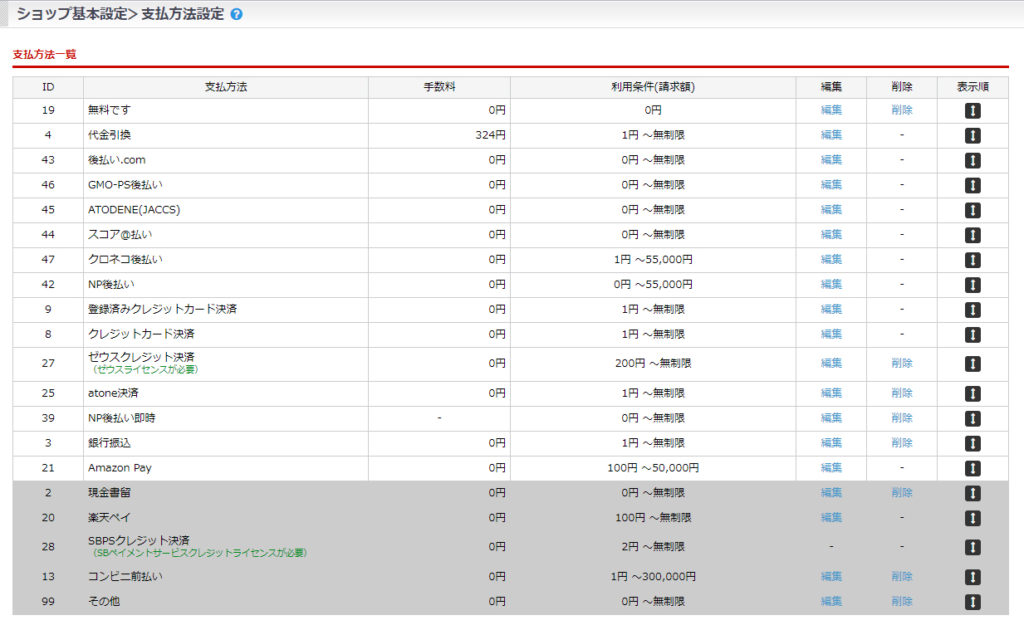Edit the スコア@払い payment method
This screenshot has height=625, width=1024.
point(831,234)
